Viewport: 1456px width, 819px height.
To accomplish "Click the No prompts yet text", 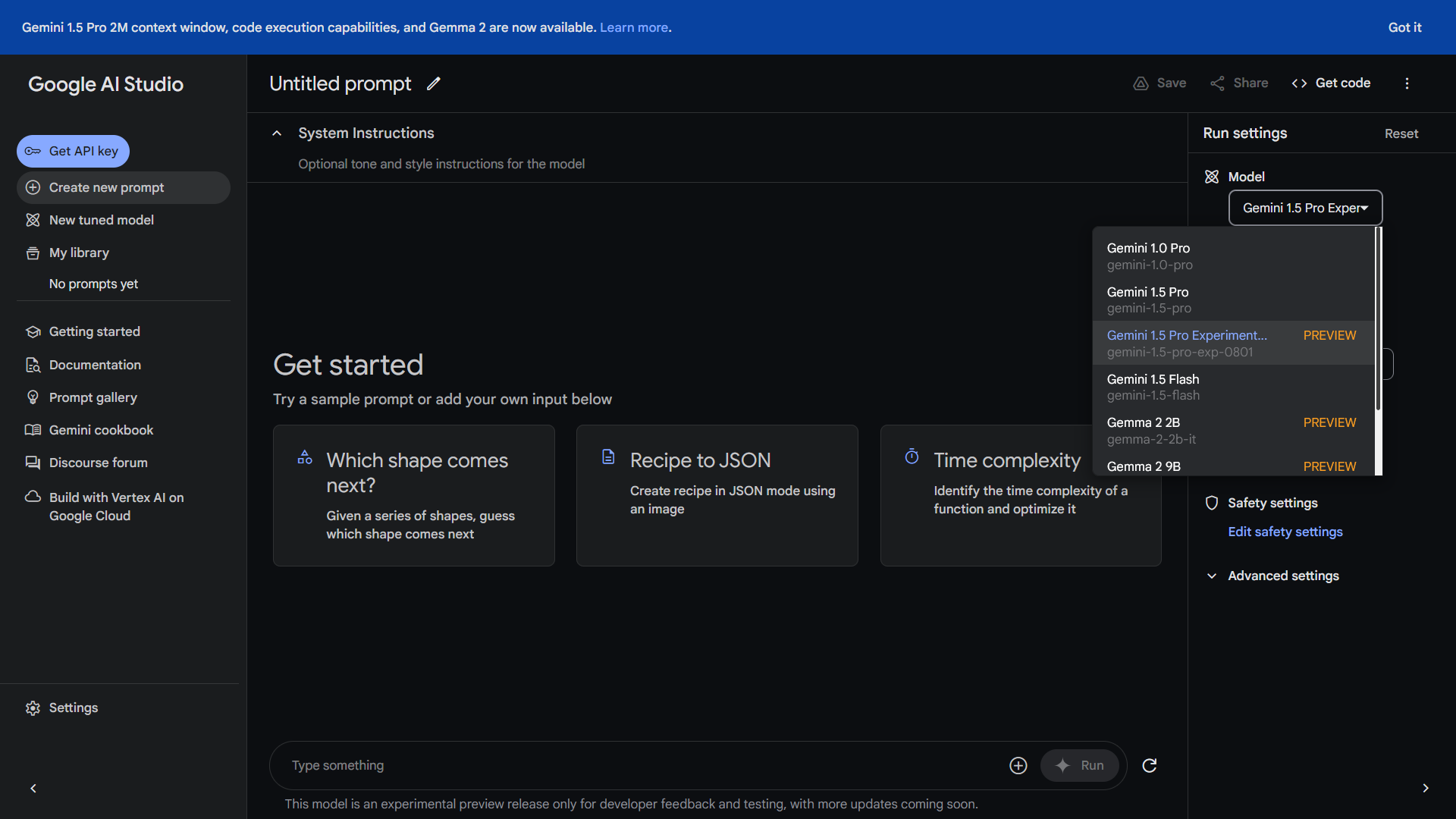I will 93,284.
